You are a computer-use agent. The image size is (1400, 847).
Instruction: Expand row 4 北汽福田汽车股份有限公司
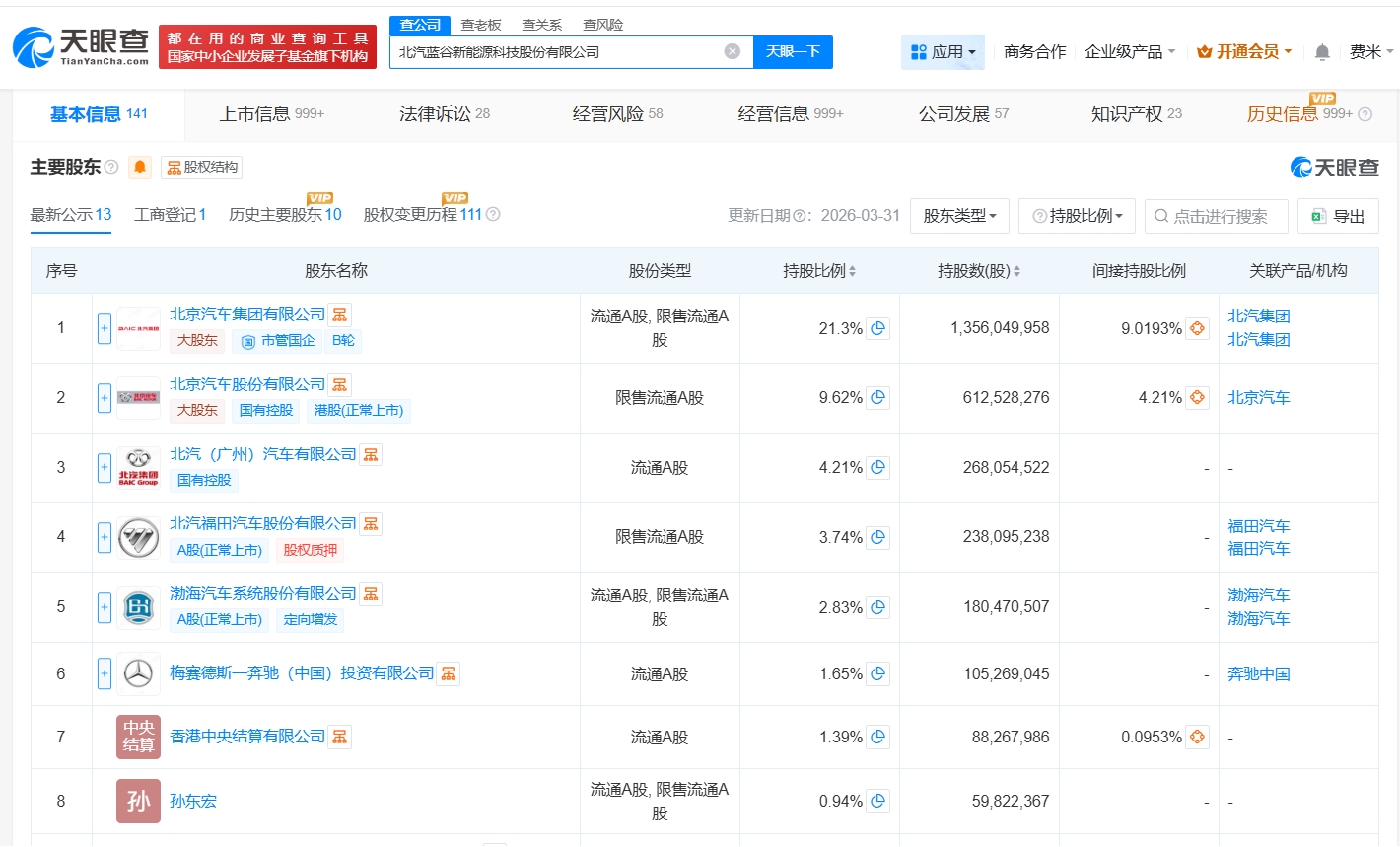105,537
